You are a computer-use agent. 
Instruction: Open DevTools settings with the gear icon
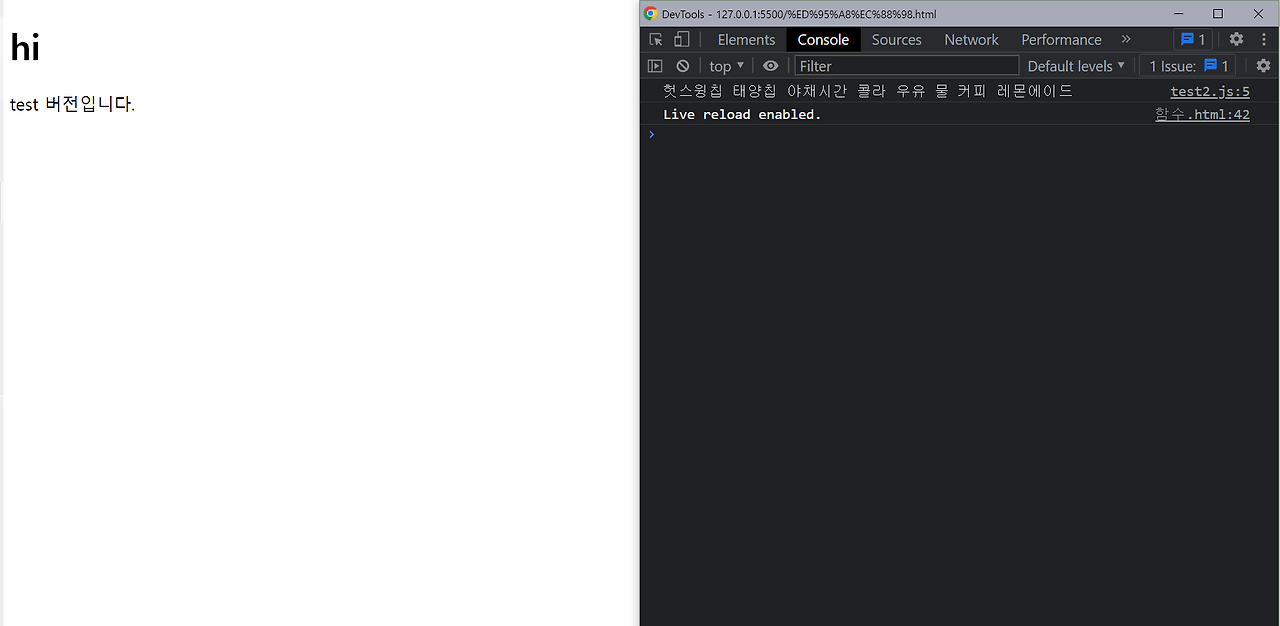(x=1236, y=39)
